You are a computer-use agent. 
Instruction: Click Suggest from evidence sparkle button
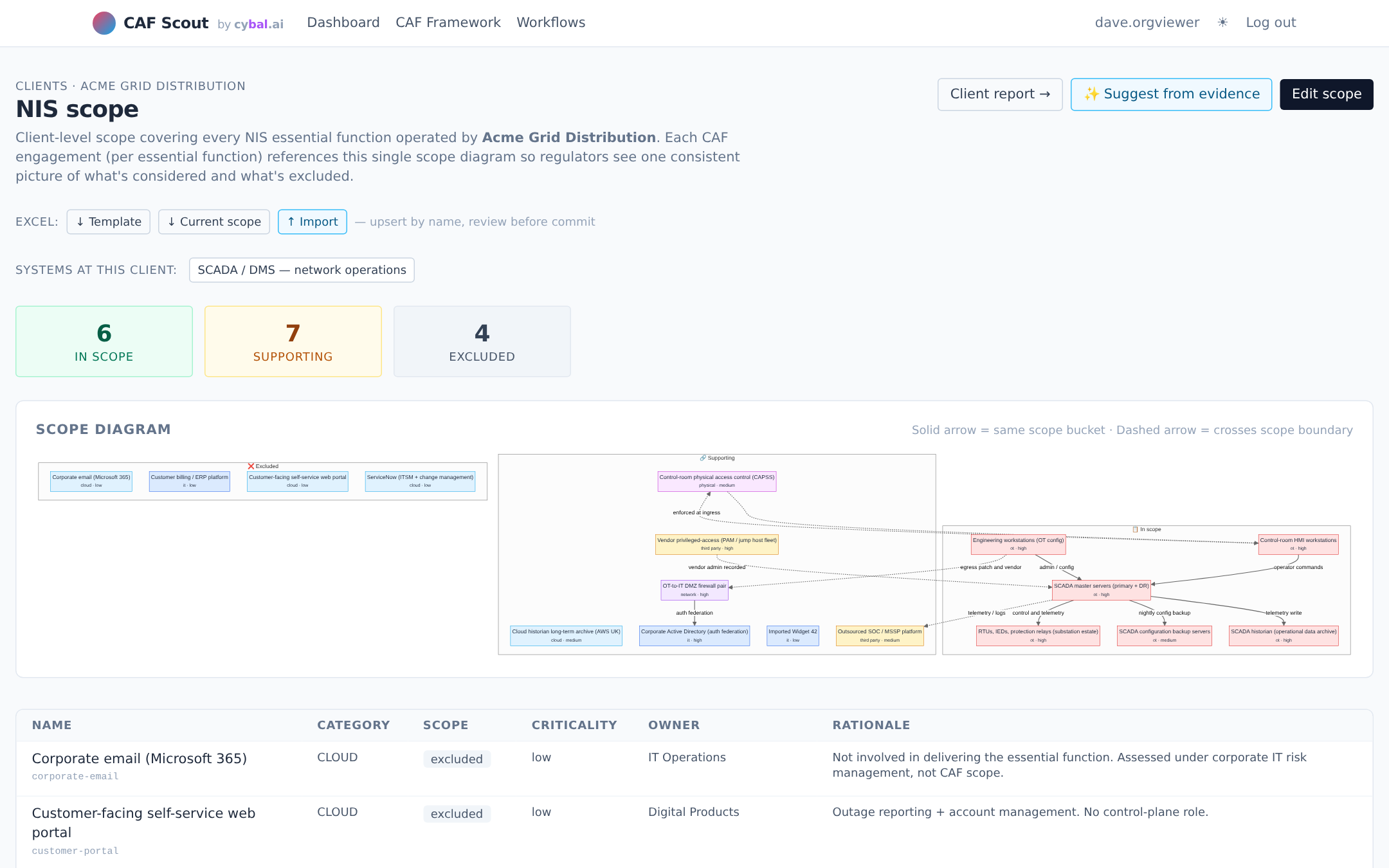click(x=1170, y=95)
